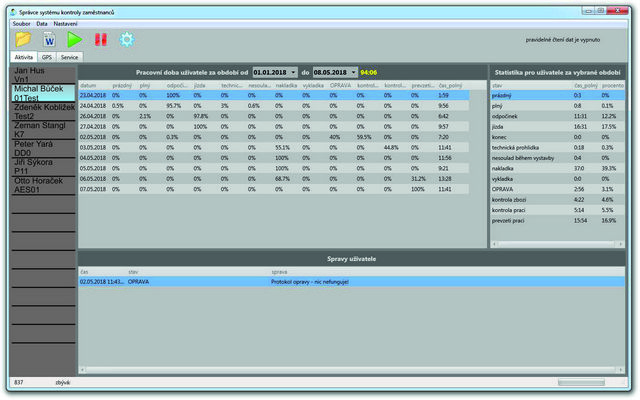Select the OPRAVA statistics row
Viewport: 640px width, 400px height.
(558, 189)
